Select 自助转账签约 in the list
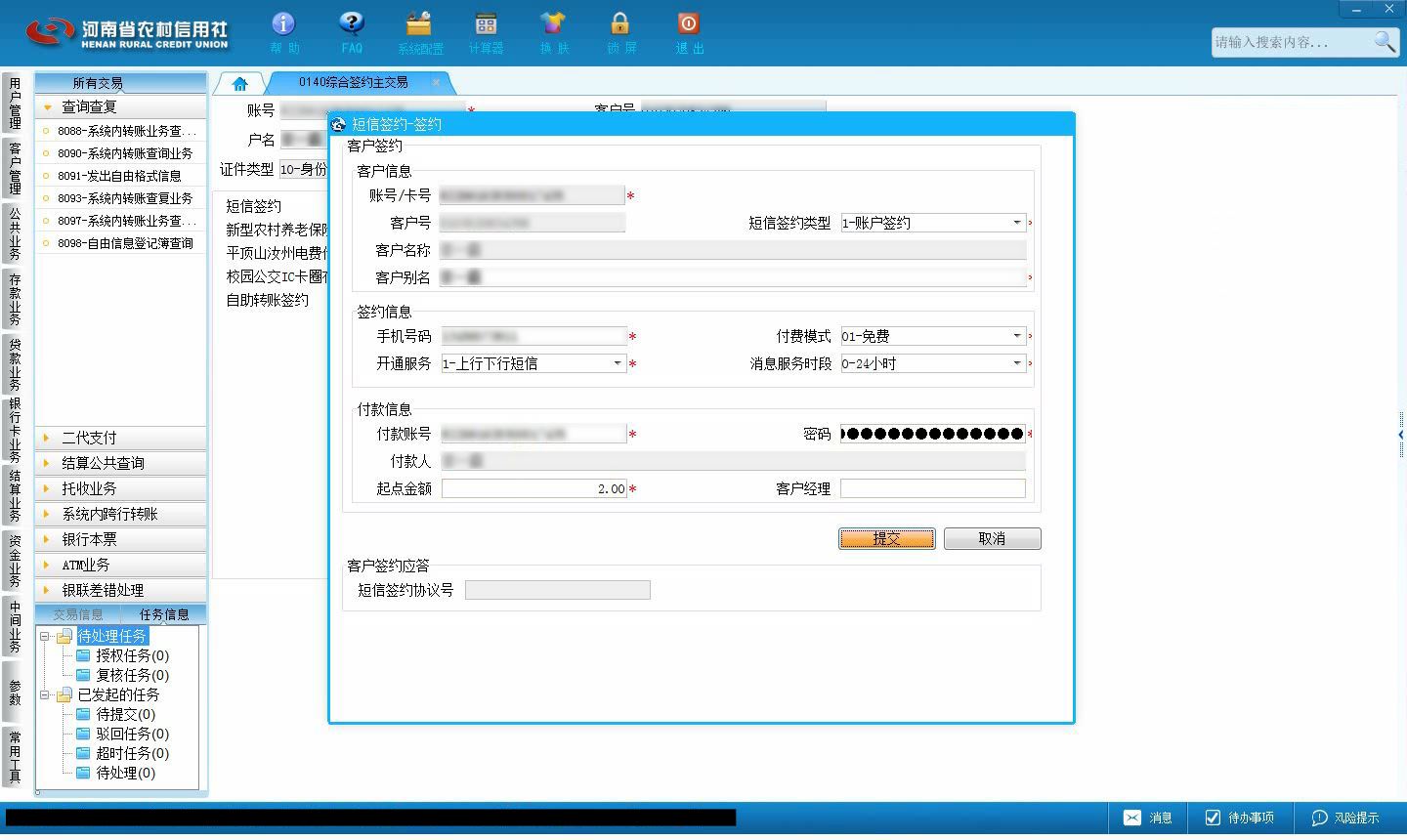 267,300
